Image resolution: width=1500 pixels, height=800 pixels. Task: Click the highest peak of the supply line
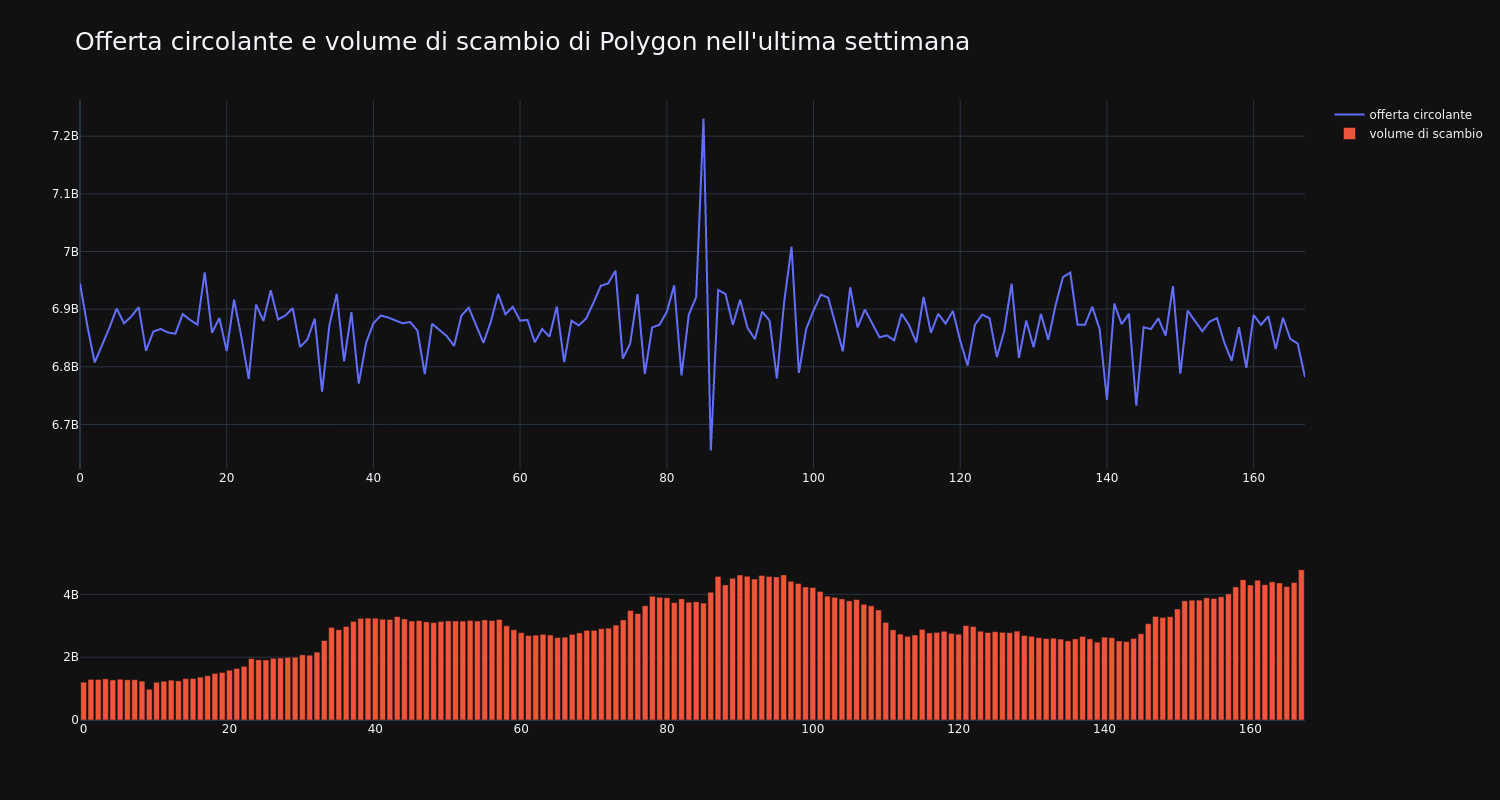703,119
